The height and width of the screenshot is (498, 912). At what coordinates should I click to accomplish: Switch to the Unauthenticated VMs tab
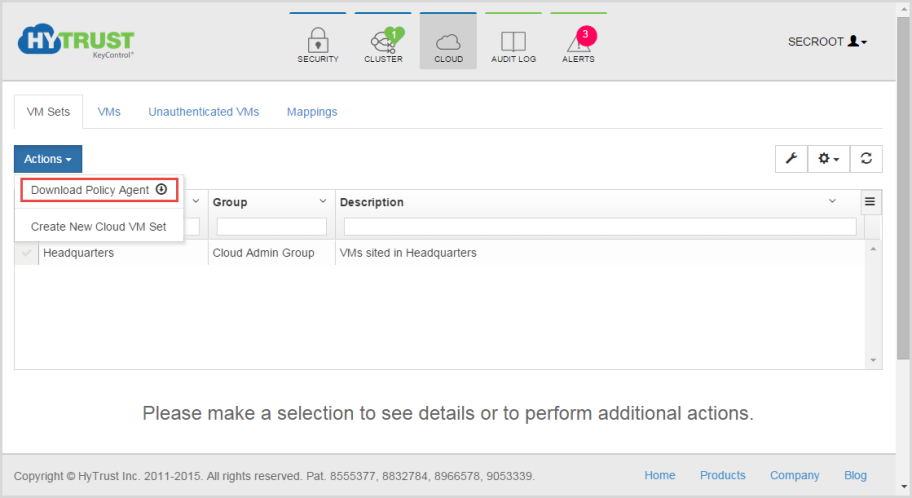pos(204,112)
